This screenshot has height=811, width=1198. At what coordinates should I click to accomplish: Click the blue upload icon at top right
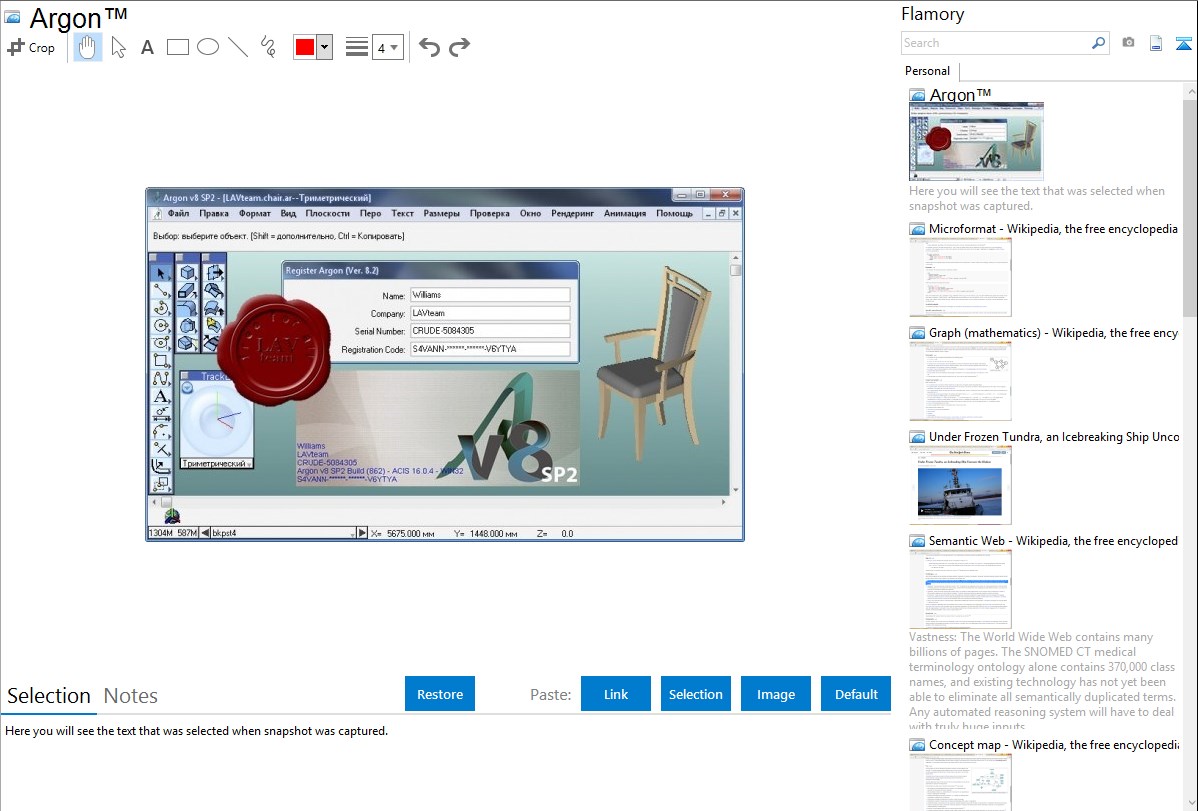[1183, 43]
